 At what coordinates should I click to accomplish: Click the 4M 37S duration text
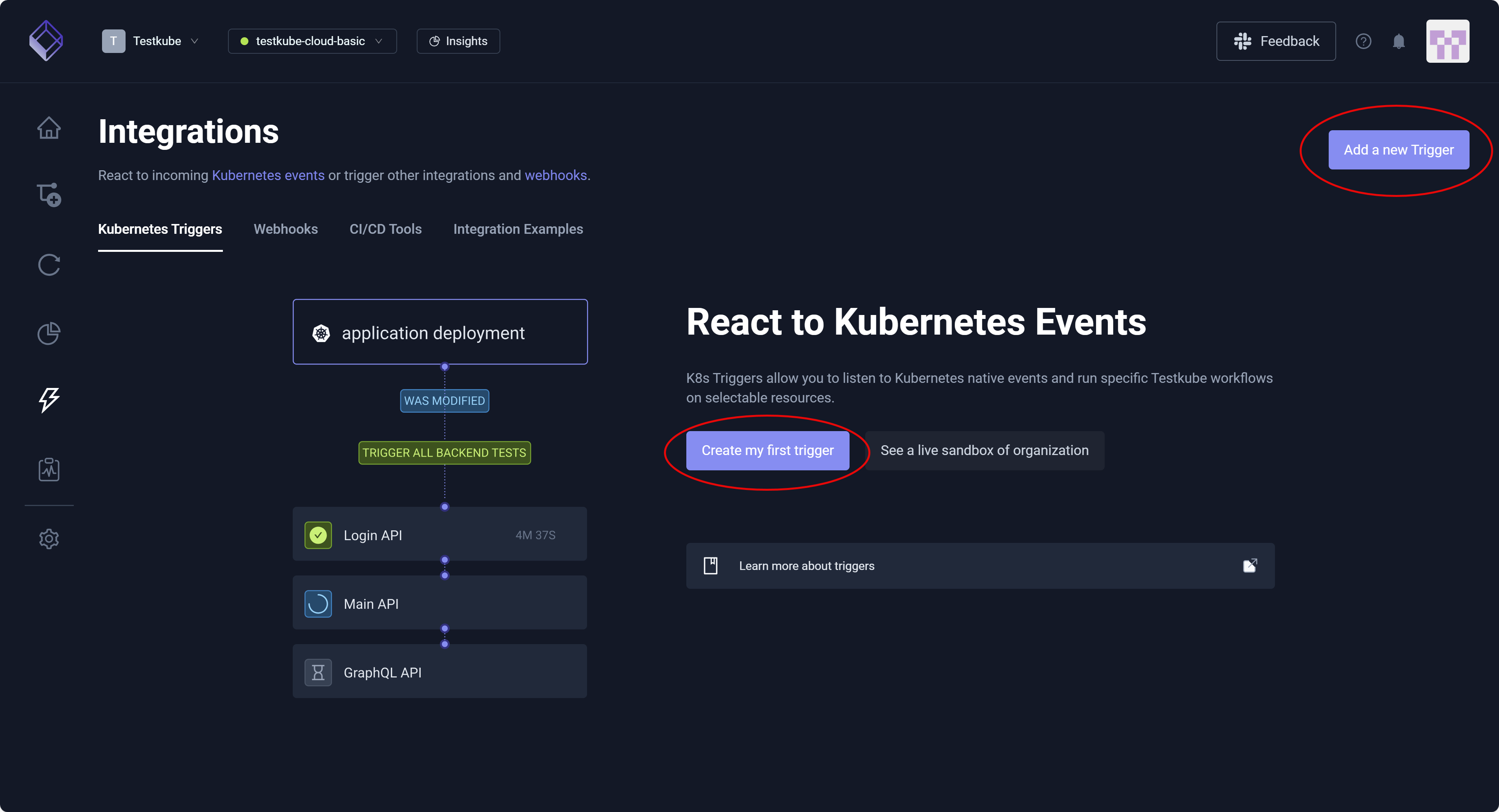(535, 535)
